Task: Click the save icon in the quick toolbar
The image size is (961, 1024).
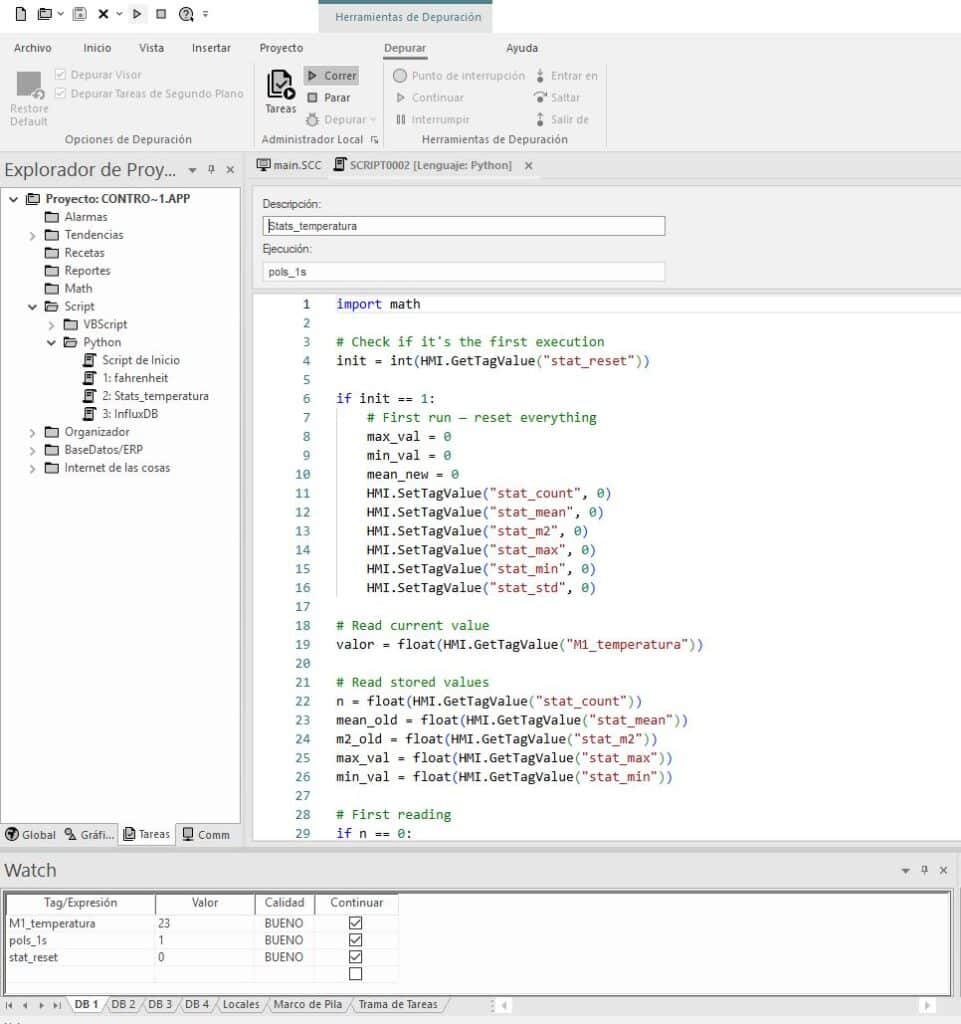Action: 79,14
